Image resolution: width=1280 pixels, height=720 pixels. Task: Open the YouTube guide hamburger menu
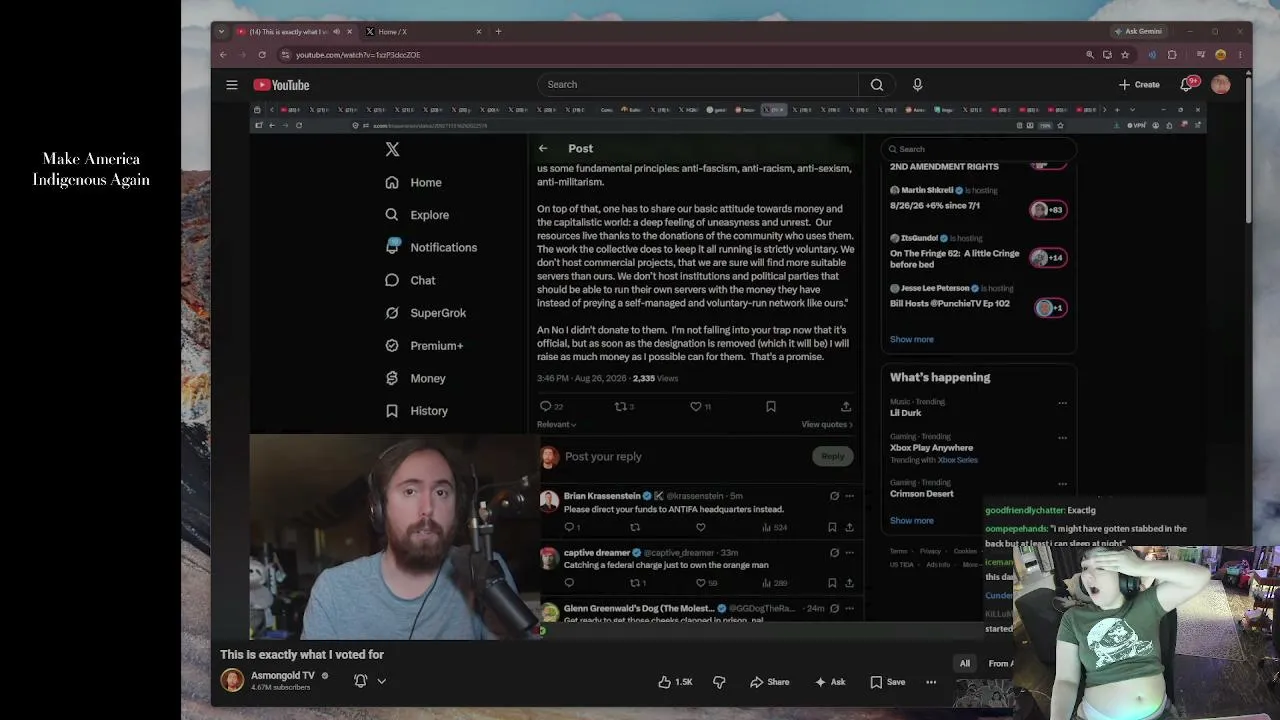click(232, 85)
